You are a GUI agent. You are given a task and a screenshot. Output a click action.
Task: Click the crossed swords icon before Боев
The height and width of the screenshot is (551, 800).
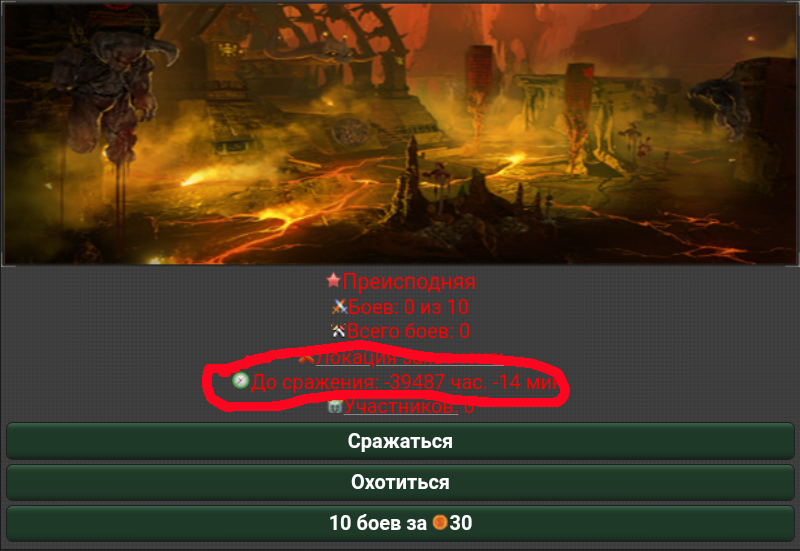[x=339, y=306]
